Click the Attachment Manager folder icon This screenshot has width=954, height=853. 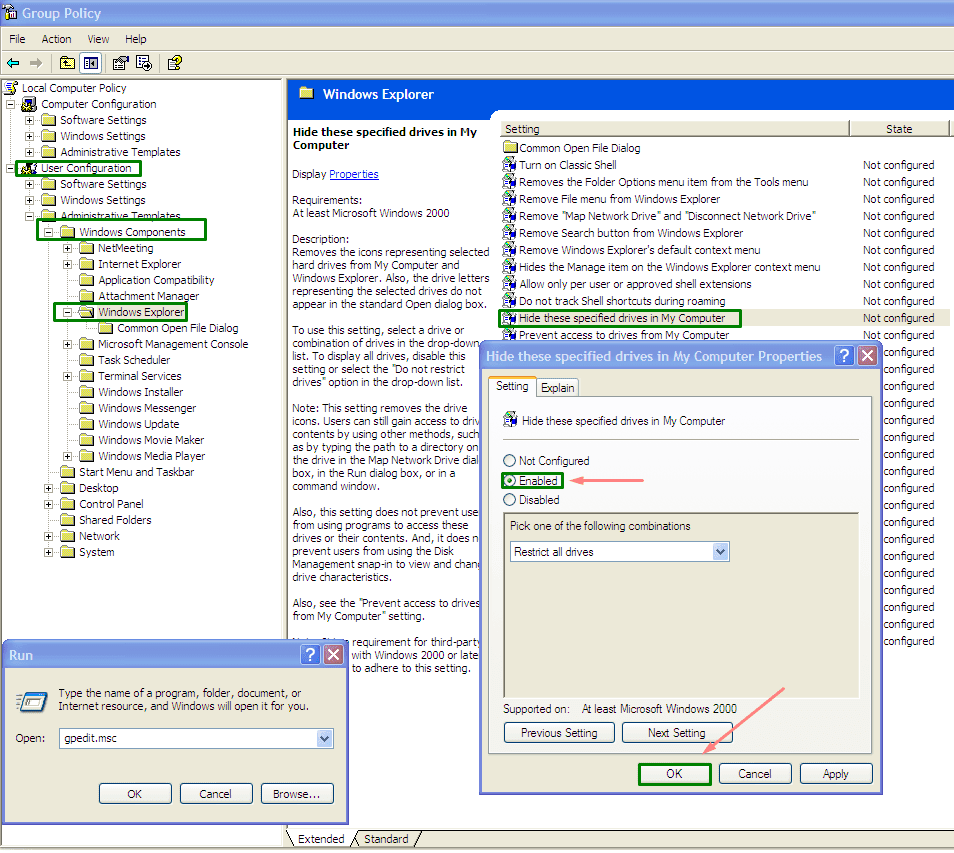click(x=87, y=296)
